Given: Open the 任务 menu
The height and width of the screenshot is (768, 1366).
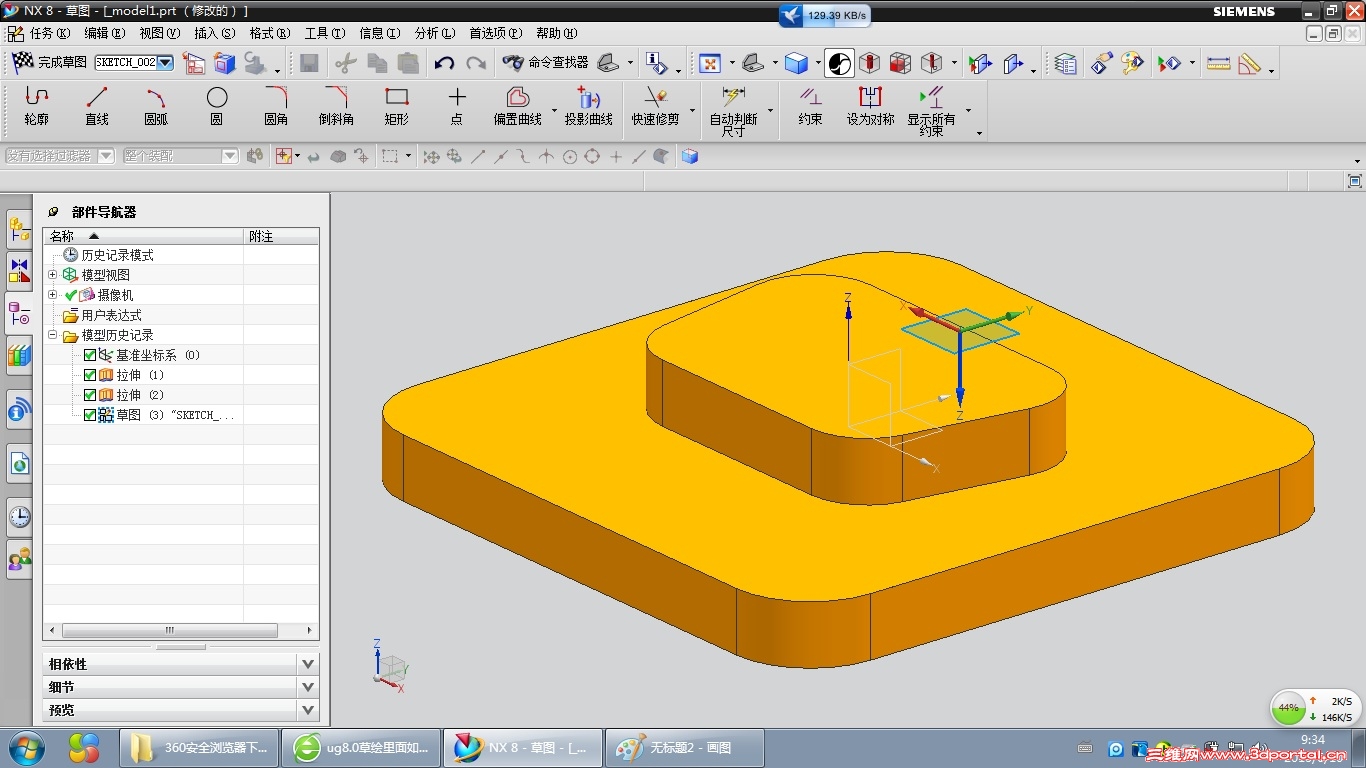Looking at the screenshot, I should pyautogui.click(x=49, y=33).
